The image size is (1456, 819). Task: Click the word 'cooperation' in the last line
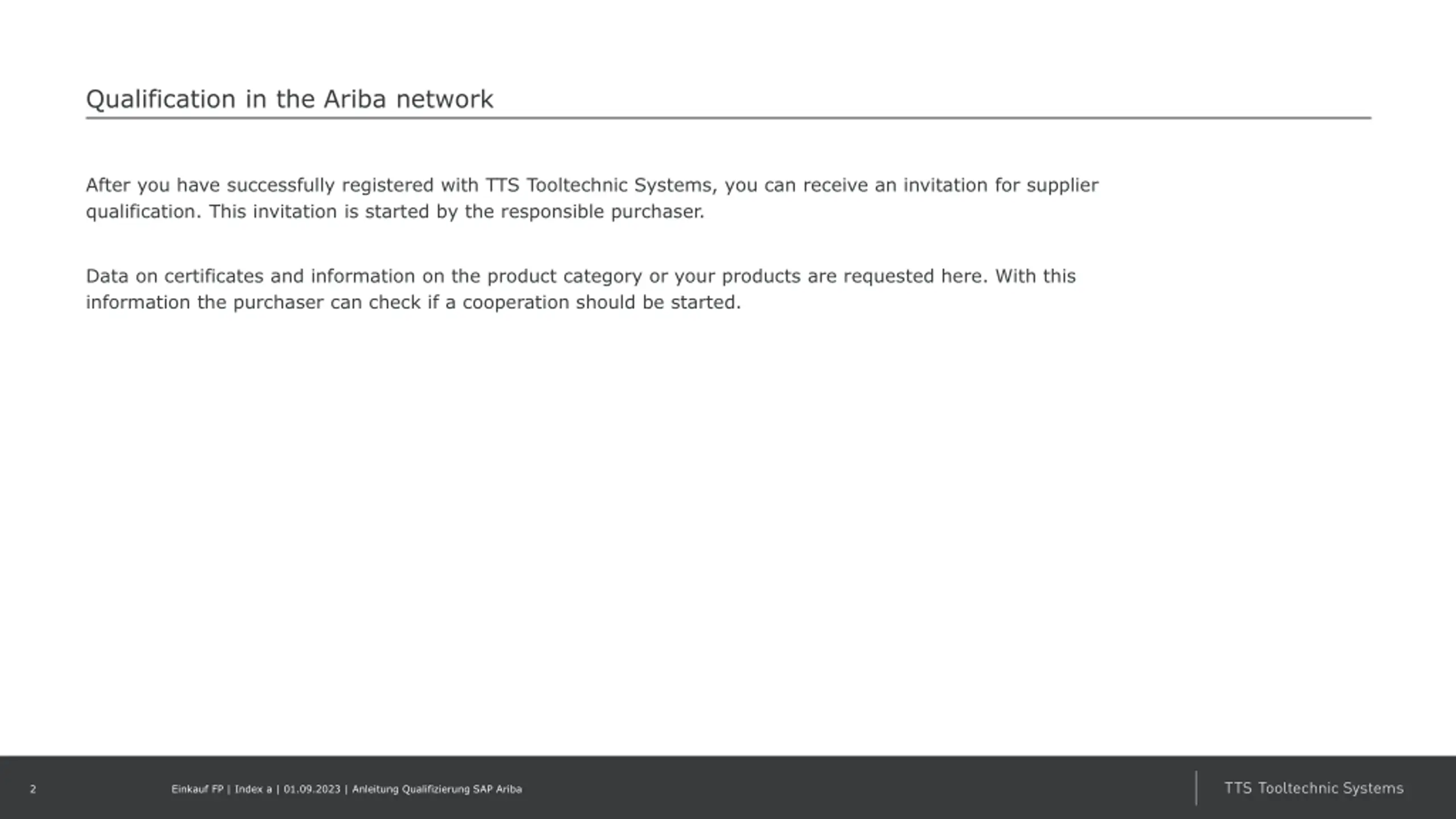(x=516, y=303)
